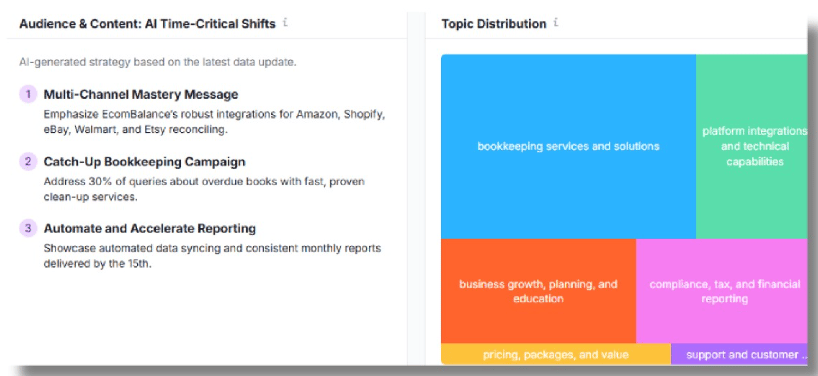Viewport: 818px width, 376px height.
Task: Click description mentioning Amazon, Shopify integrations
Action: 214,122
